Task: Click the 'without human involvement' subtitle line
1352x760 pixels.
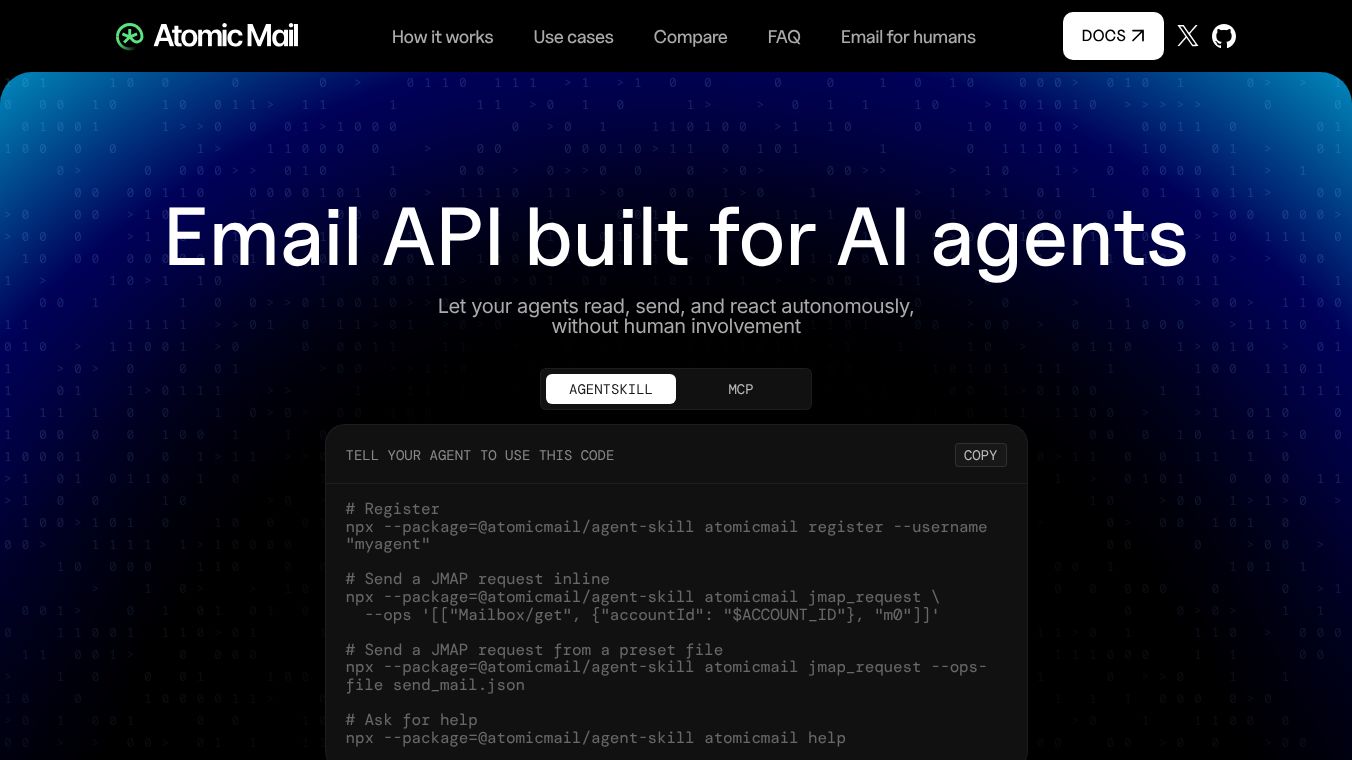Action: [676, 326]
